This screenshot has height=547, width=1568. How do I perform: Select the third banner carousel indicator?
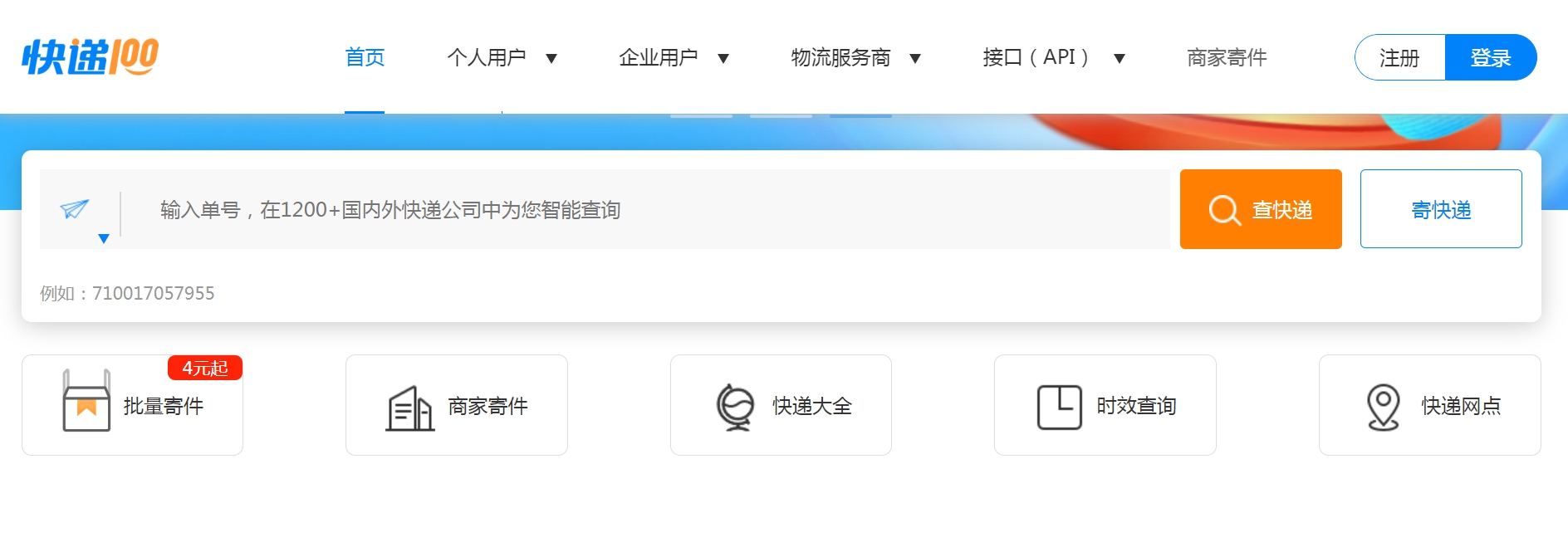(860, 115)
